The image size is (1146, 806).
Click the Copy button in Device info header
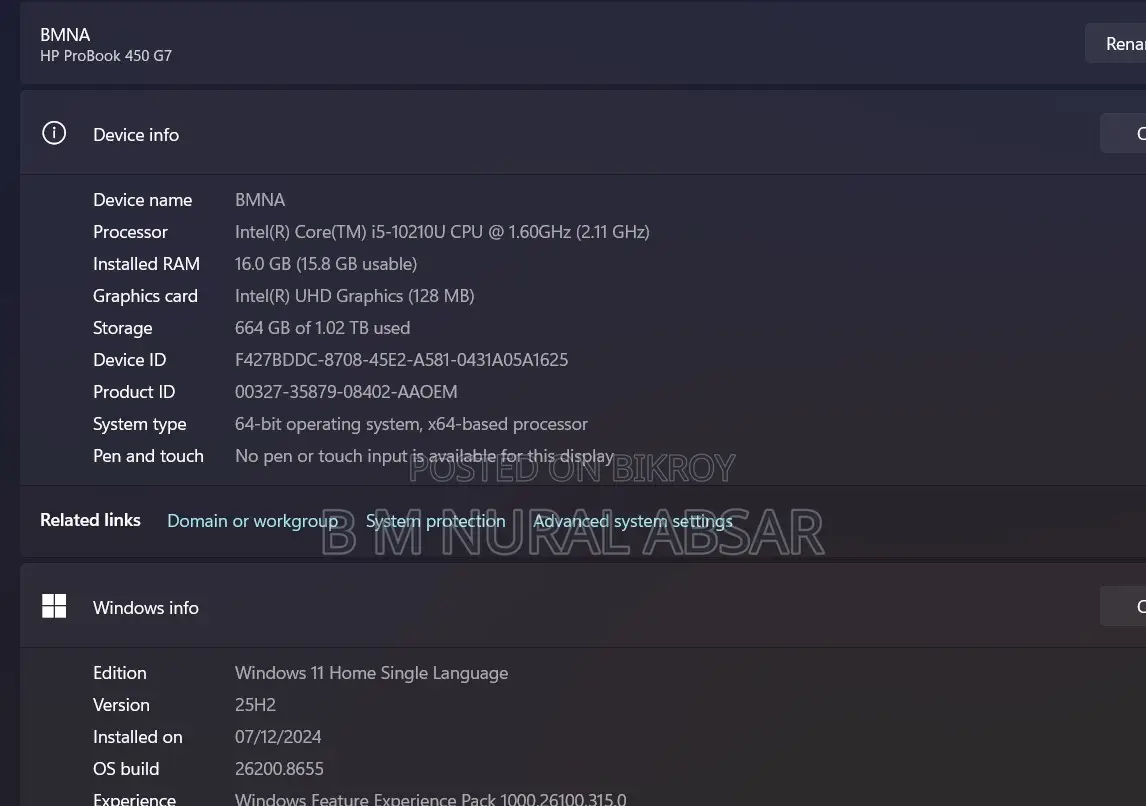pos(1123,133)
